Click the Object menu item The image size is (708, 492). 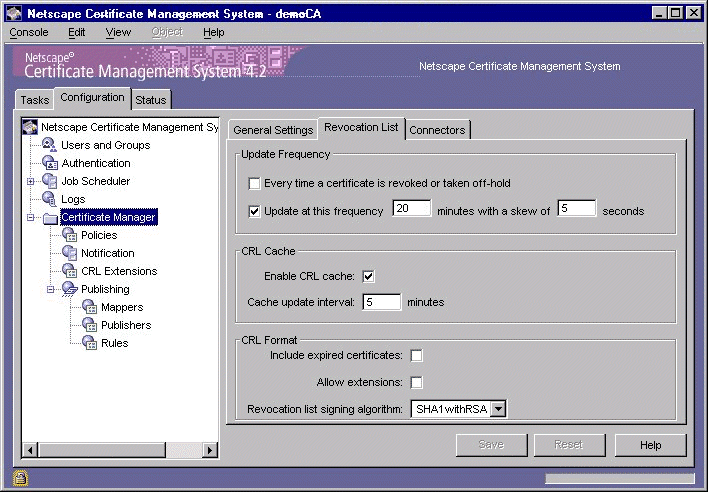click(x=167, y=32)
